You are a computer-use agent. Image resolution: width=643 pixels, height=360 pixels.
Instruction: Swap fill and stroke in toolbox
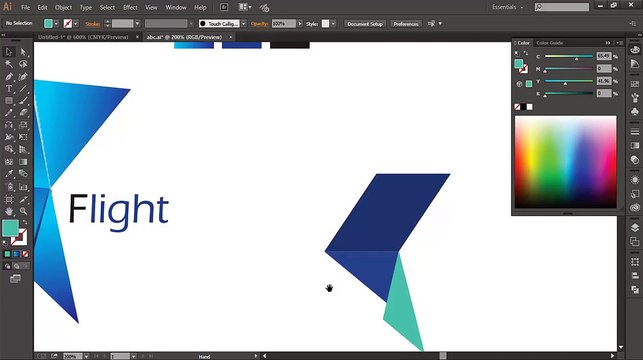[25, 222]
